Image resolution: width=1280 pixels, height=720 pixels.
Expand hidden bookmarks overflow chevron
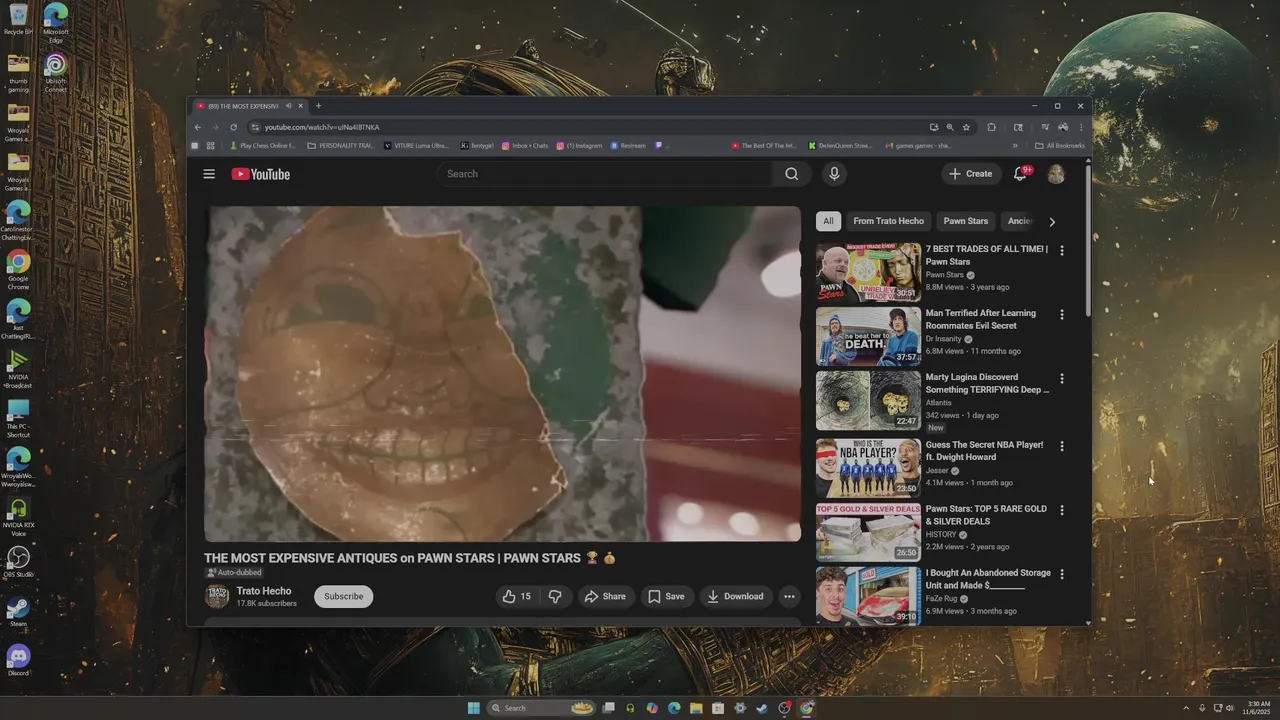coord(1015,146)
